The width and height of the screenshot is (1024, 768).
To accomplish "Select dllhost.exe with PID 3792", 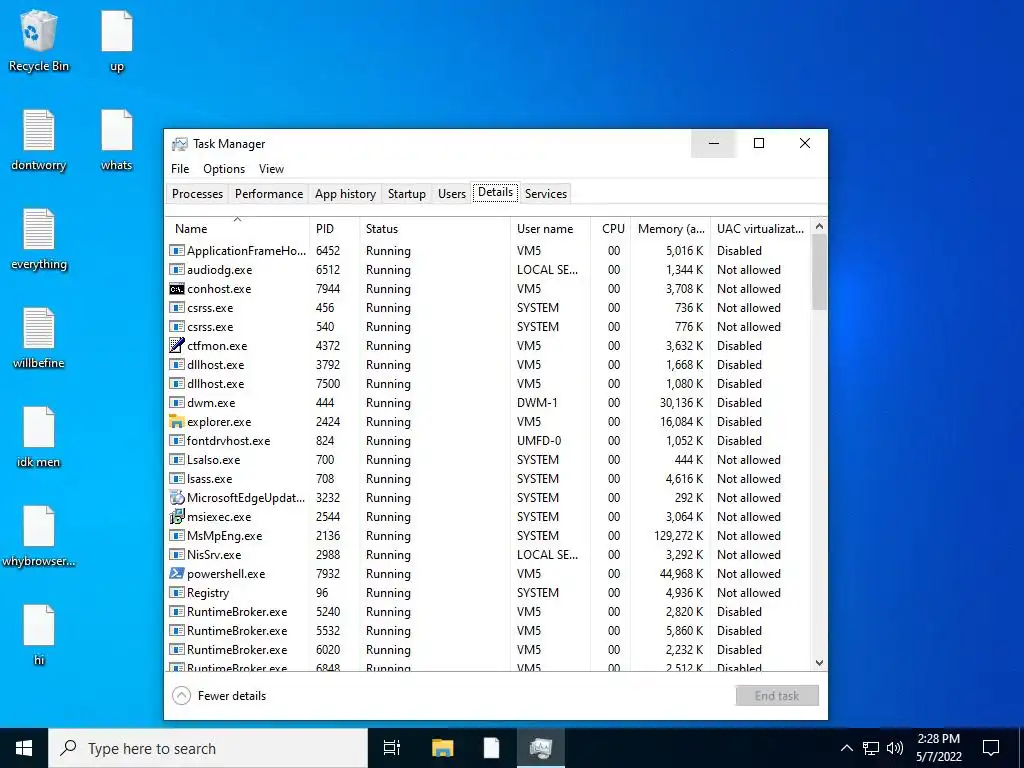I will click(488, 364).
